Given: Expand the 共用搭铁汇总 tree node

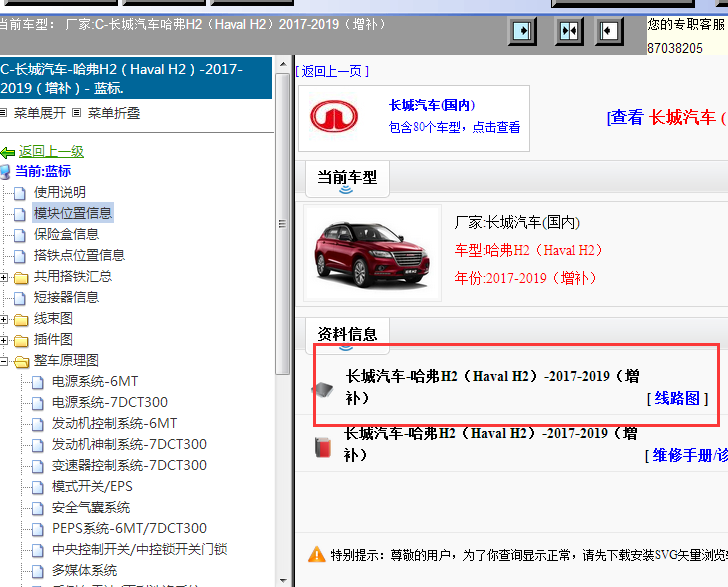Looking at the screenshot, I should [x=4, y=277].
